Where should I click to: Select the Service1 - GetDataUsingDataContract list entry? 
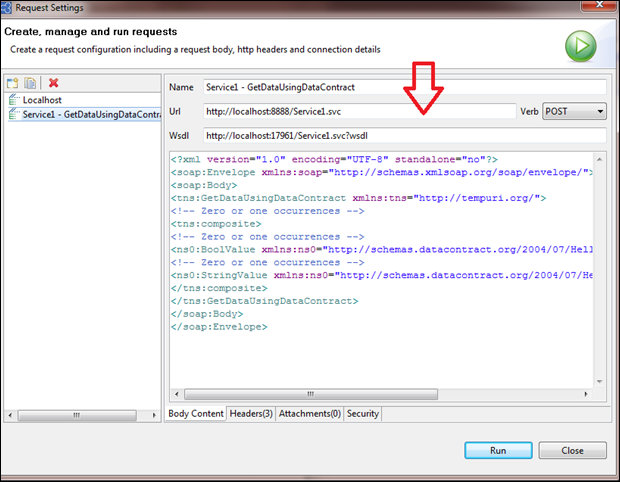[85, 114]
